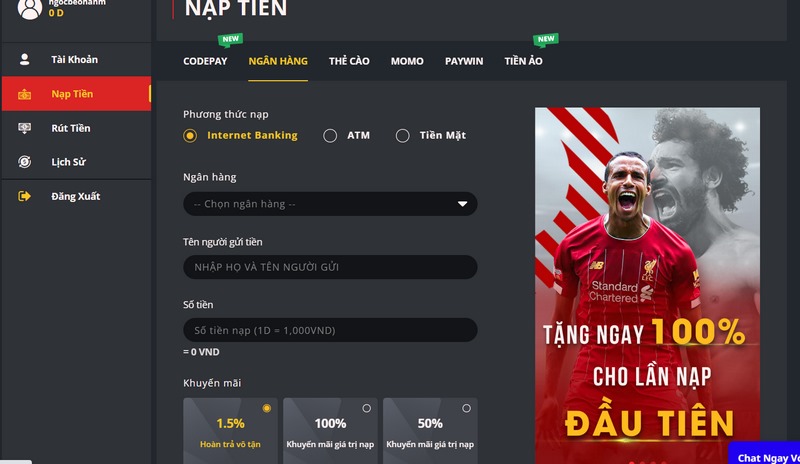Image resolution: width=800 pixels, height=464 pixels.
Task: Switch to the MOMO tab
Action: click(x=407, y=61)
